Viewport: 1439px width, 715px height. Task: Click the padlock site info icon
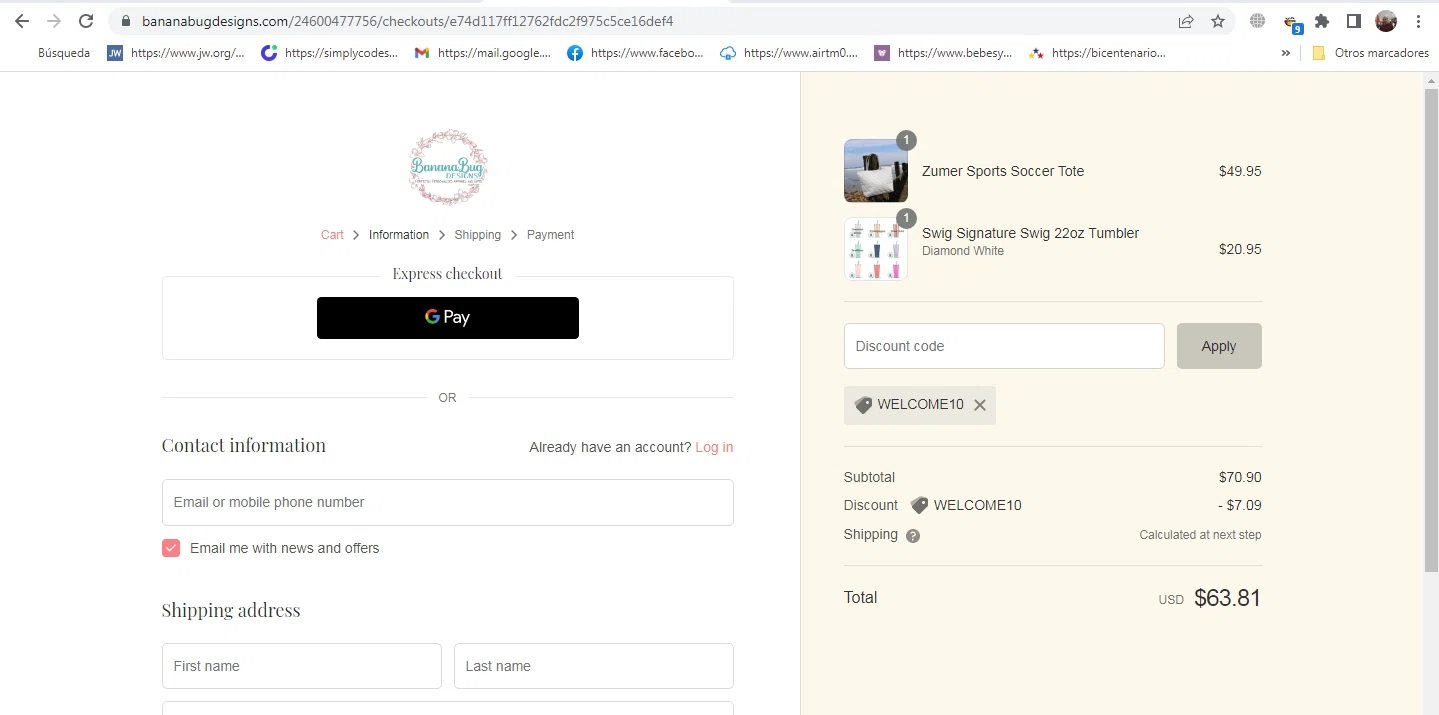coord(125,21)
